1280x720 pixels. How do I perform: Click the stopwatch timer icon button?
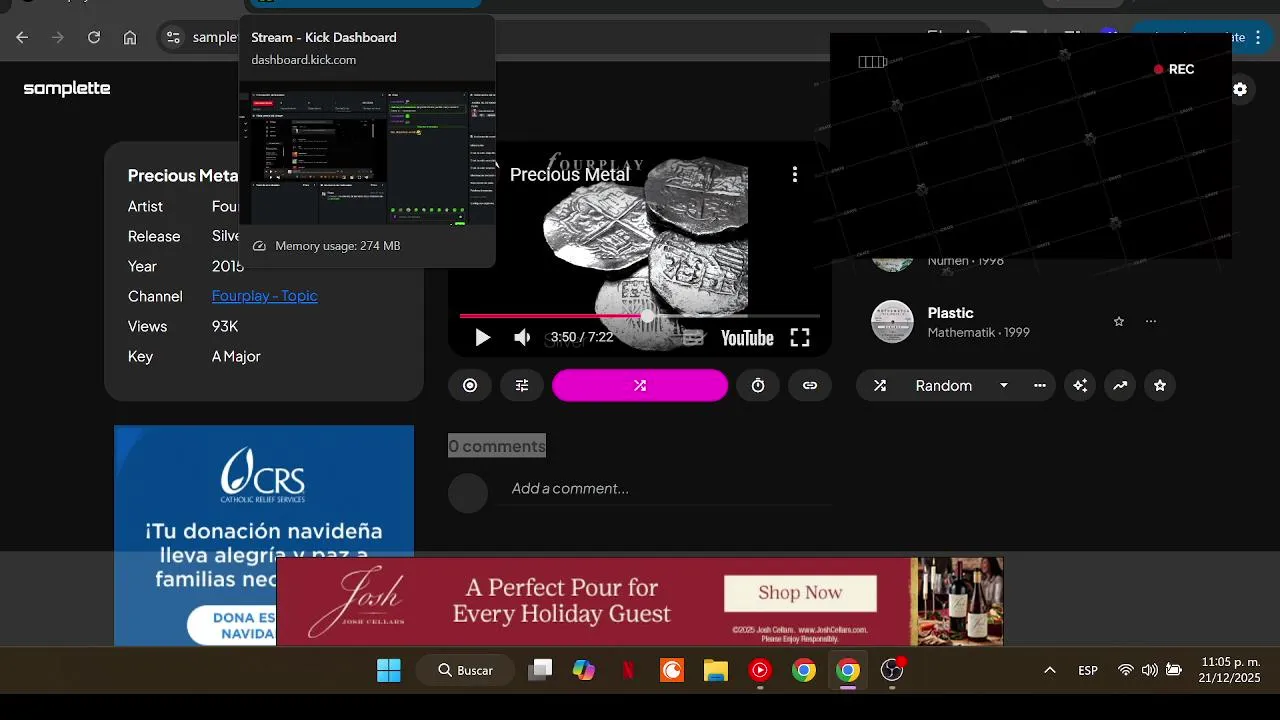point(758,385)
